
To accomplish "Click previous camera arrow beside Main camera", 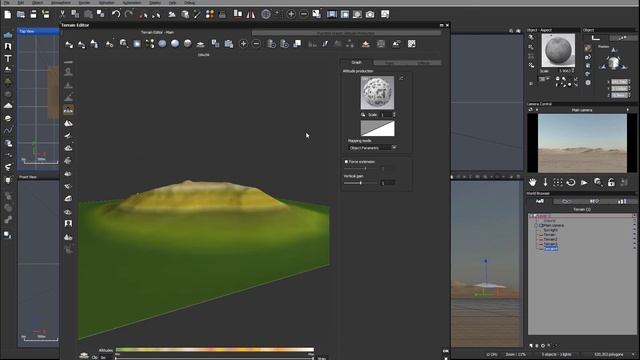I will click(x=537, y=110).
